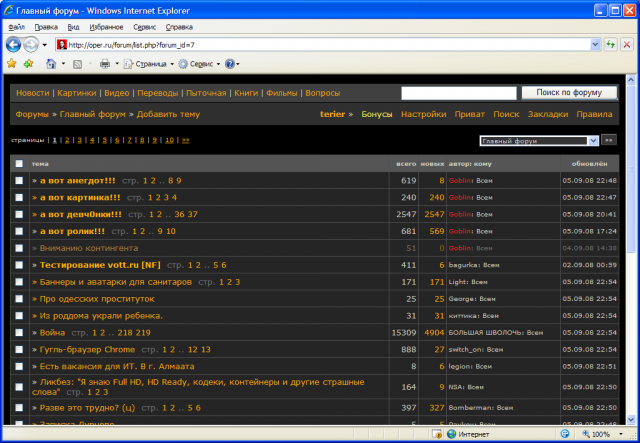Open the Правила link
Viewport: 640px width, 443px height.
[x=594, y=114]
